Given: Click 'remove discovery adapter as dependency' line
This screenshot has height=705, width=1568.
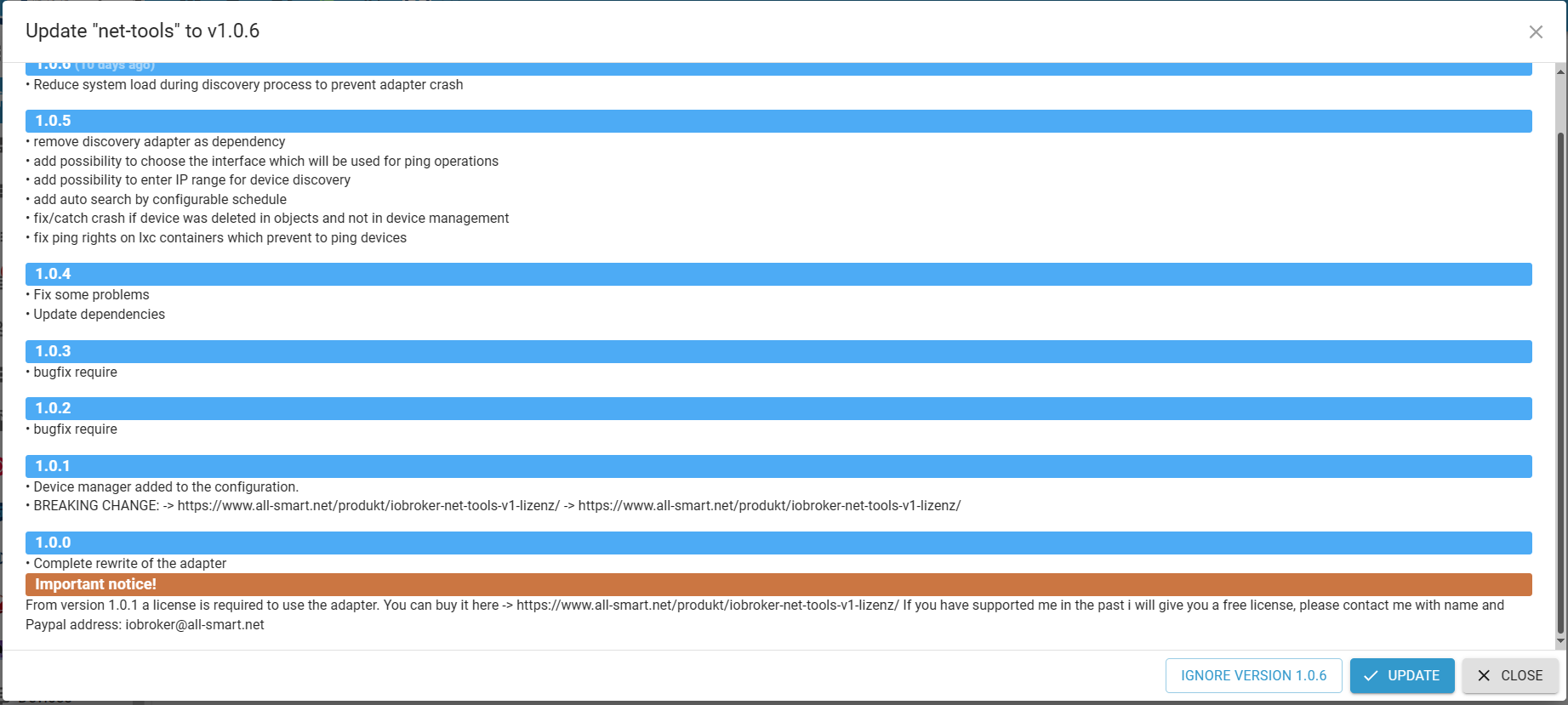Looking at the screenshot, I should (156, 142).
